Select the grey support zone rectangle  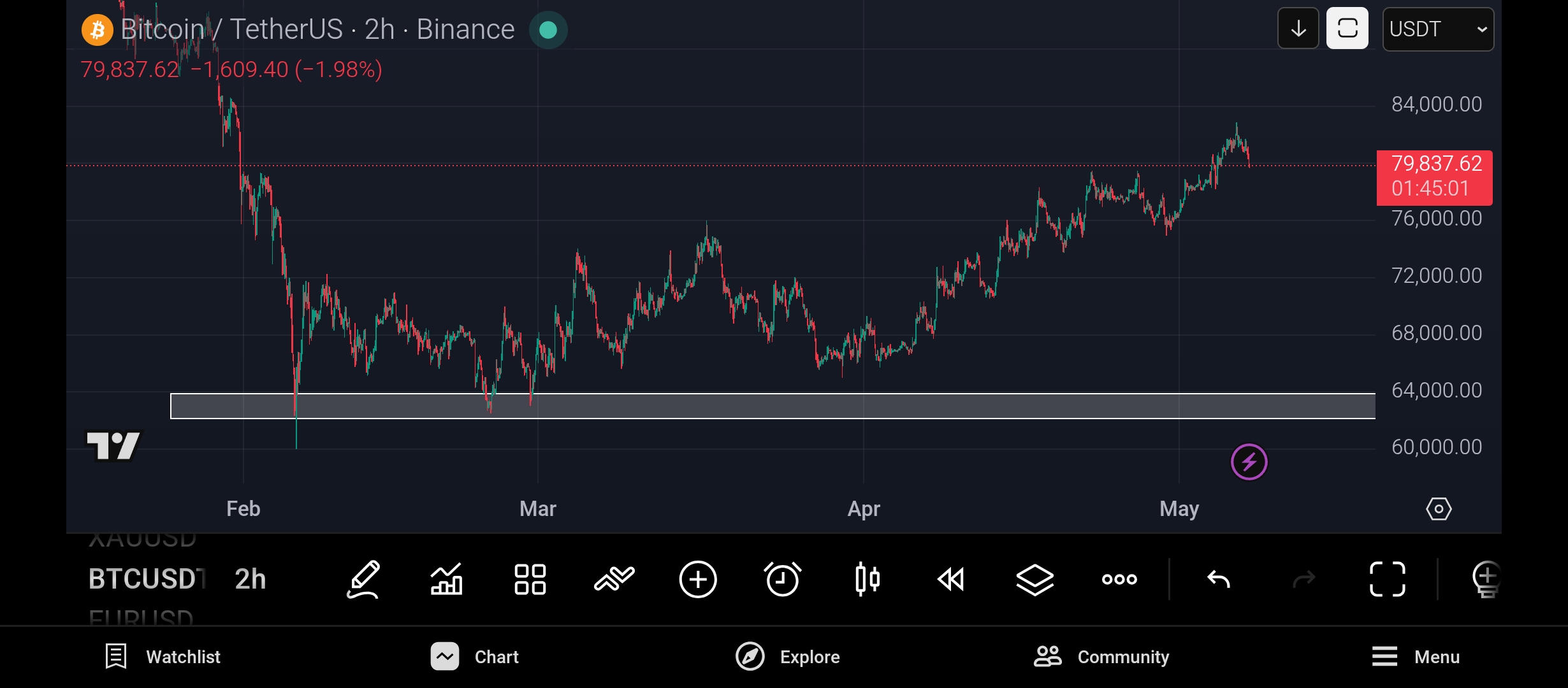(773, 406)
